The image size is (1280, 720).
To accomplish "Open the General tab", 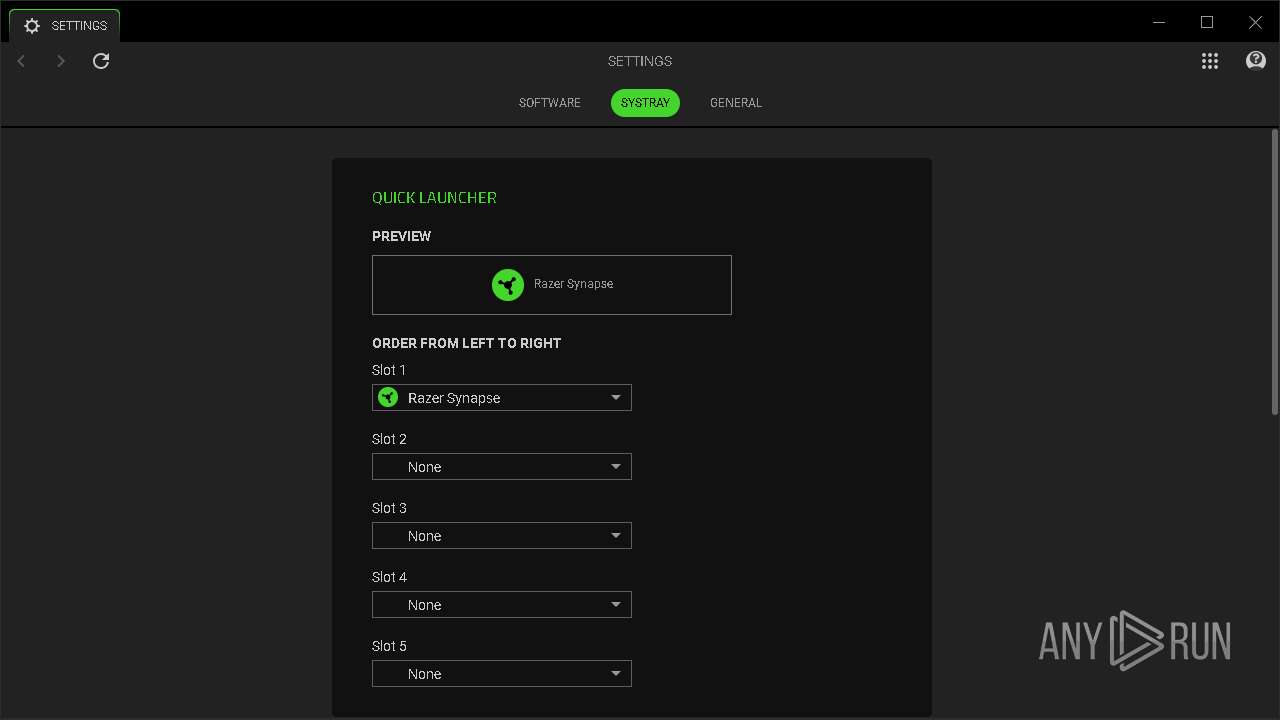I will pos(736,103).
